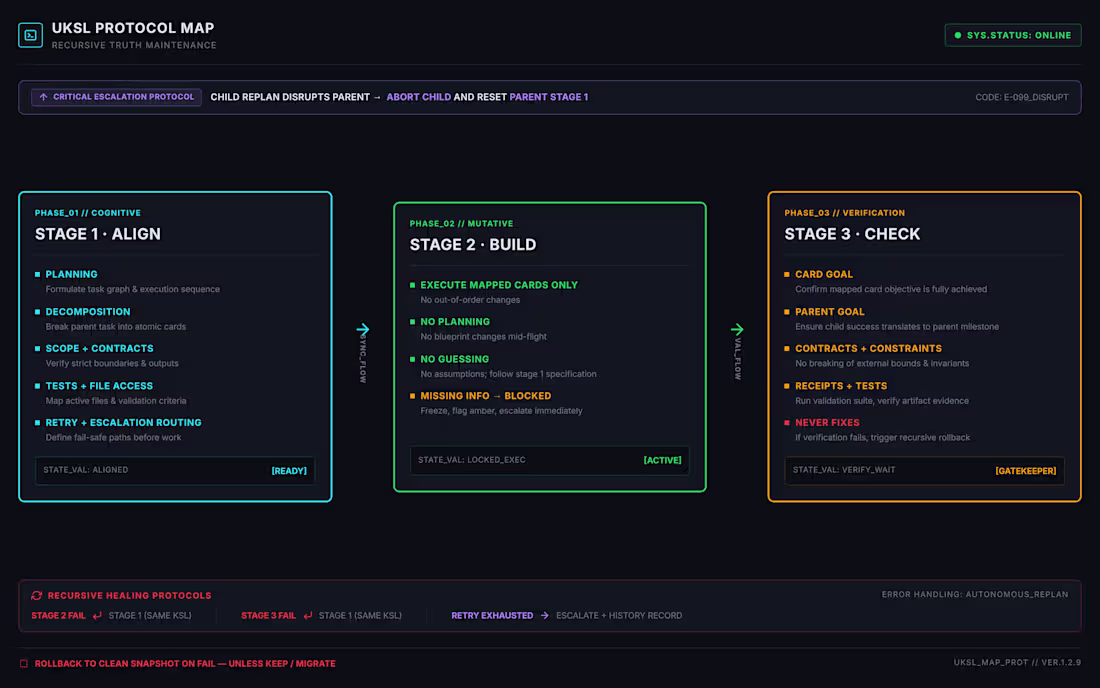
Task: Click the READY status label
Action: (289, 471)
